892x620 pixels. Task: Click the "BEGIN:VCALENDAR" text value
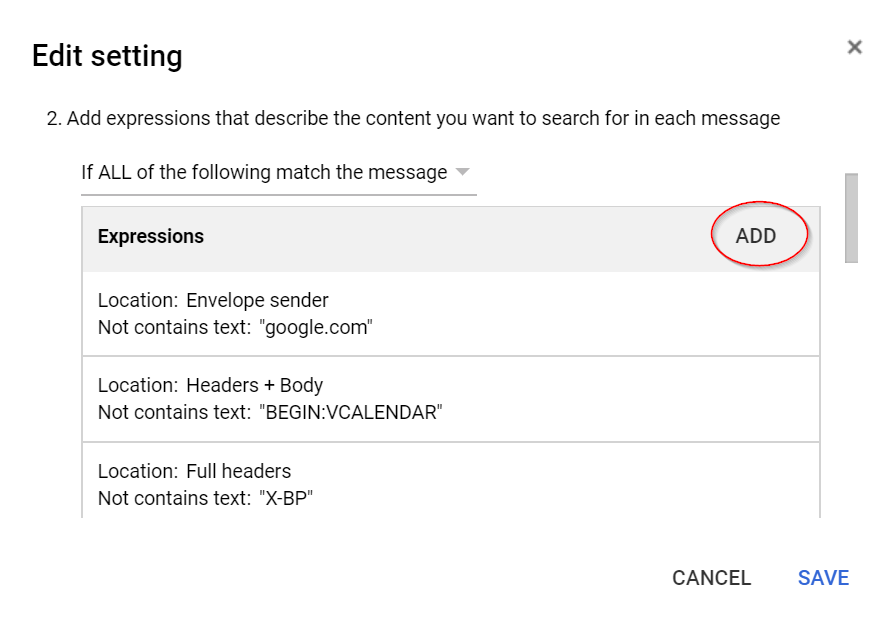click(x=349, y=412)
